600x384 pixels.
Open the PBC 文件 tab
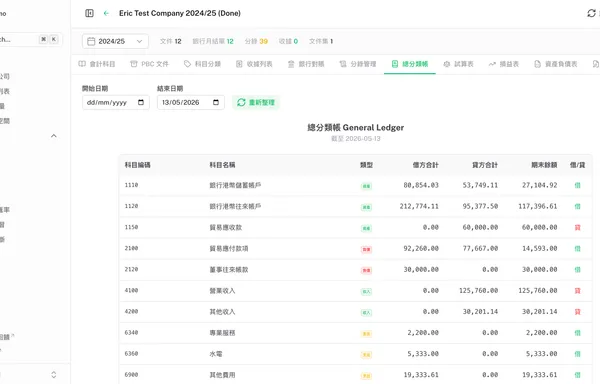pyautogui.click(x=149, y=64)
